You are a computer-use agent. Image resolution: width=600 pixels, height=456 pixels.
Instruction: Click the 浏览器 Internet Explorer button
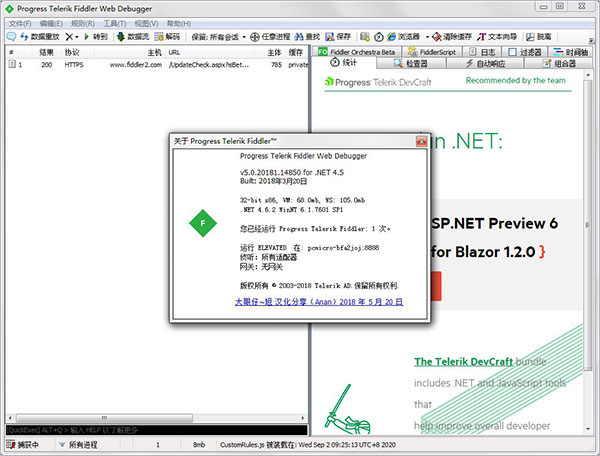pyautogui.click(x=403, y=36)
